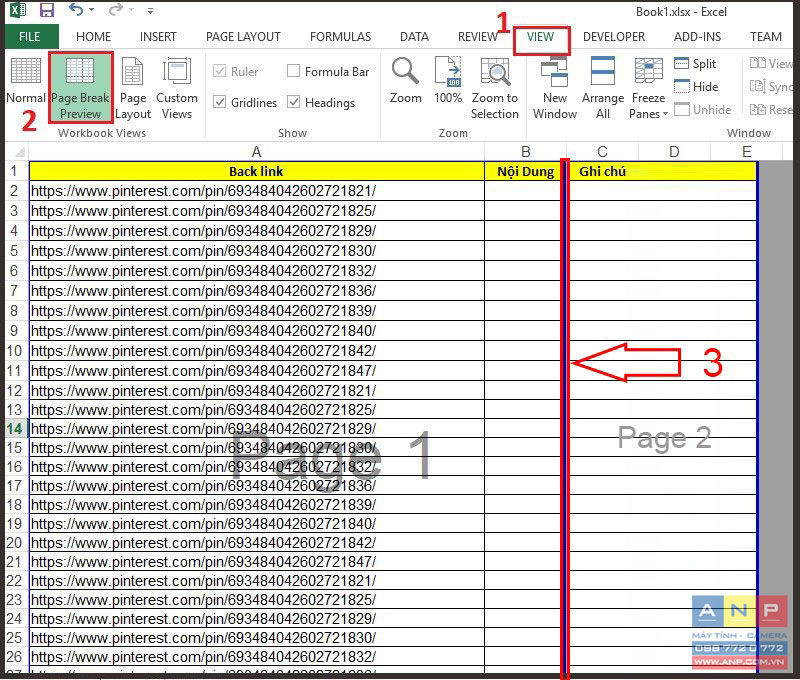Click the Excel application icon

tap(18, 10)
